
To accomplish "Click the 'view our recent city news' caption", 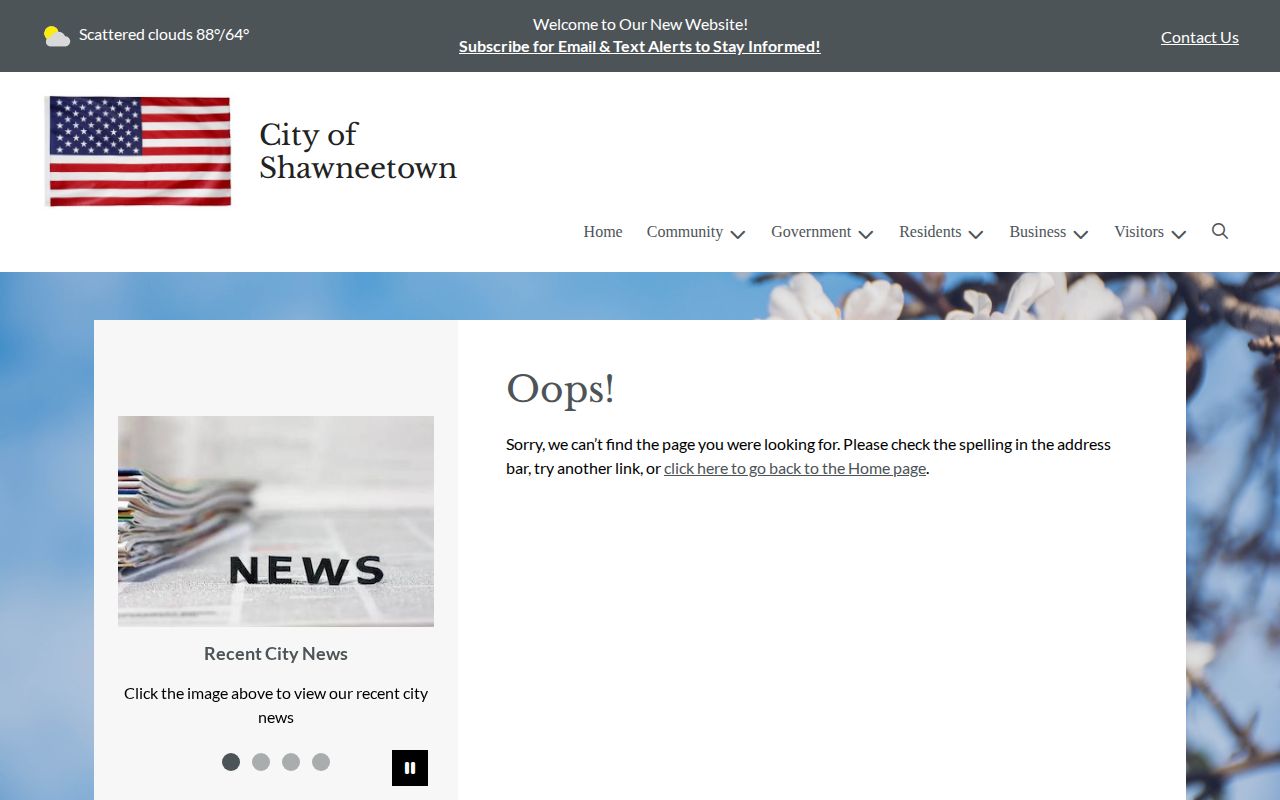I will coord(276,705).
